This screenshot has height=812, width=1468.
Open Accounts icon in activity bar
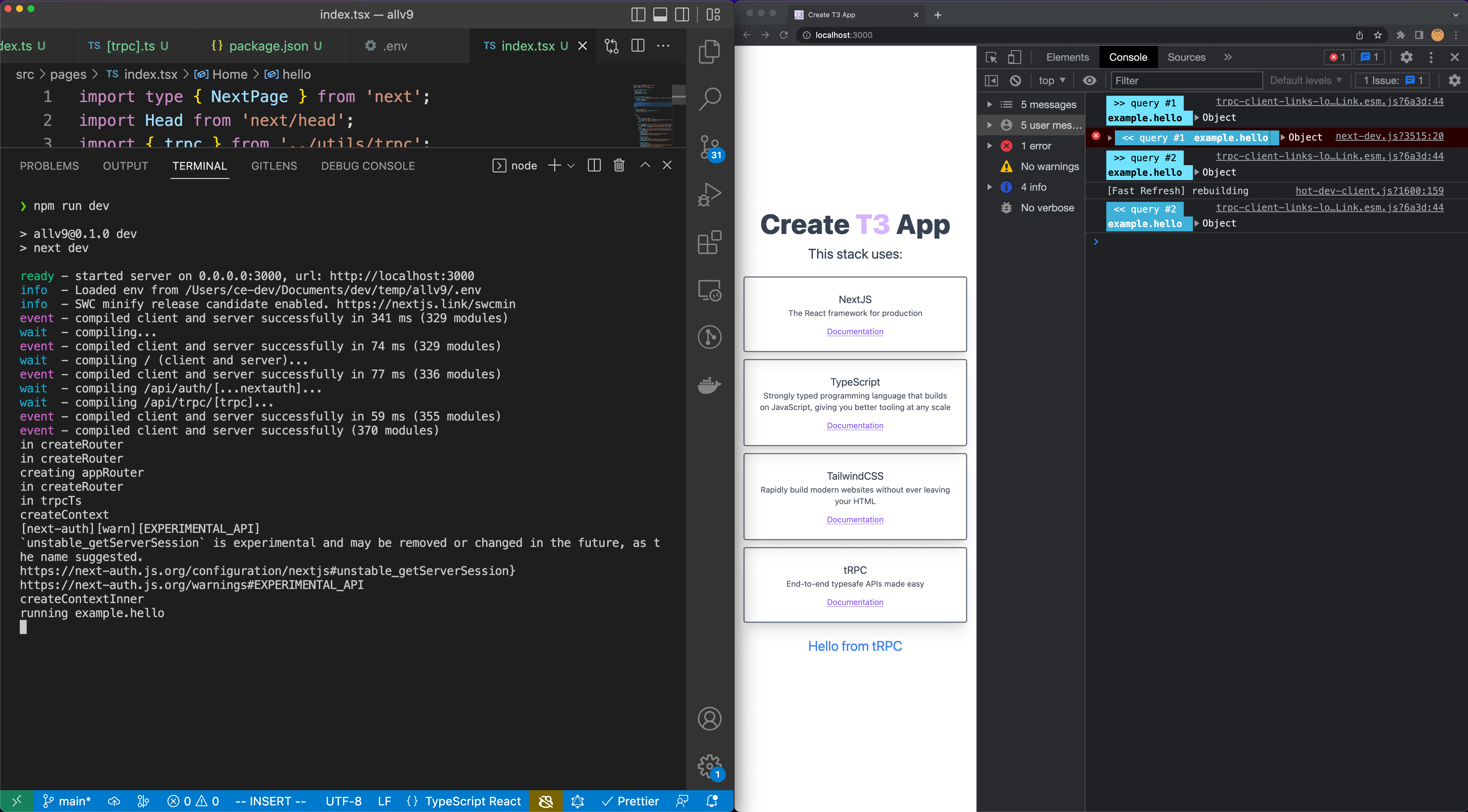[x=710, y=719]
